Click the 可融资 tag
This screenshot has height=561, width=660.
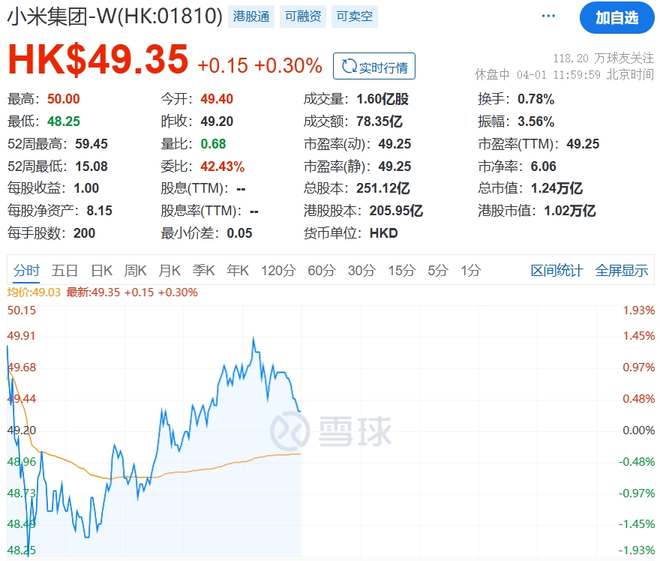(x=301, y=17)
